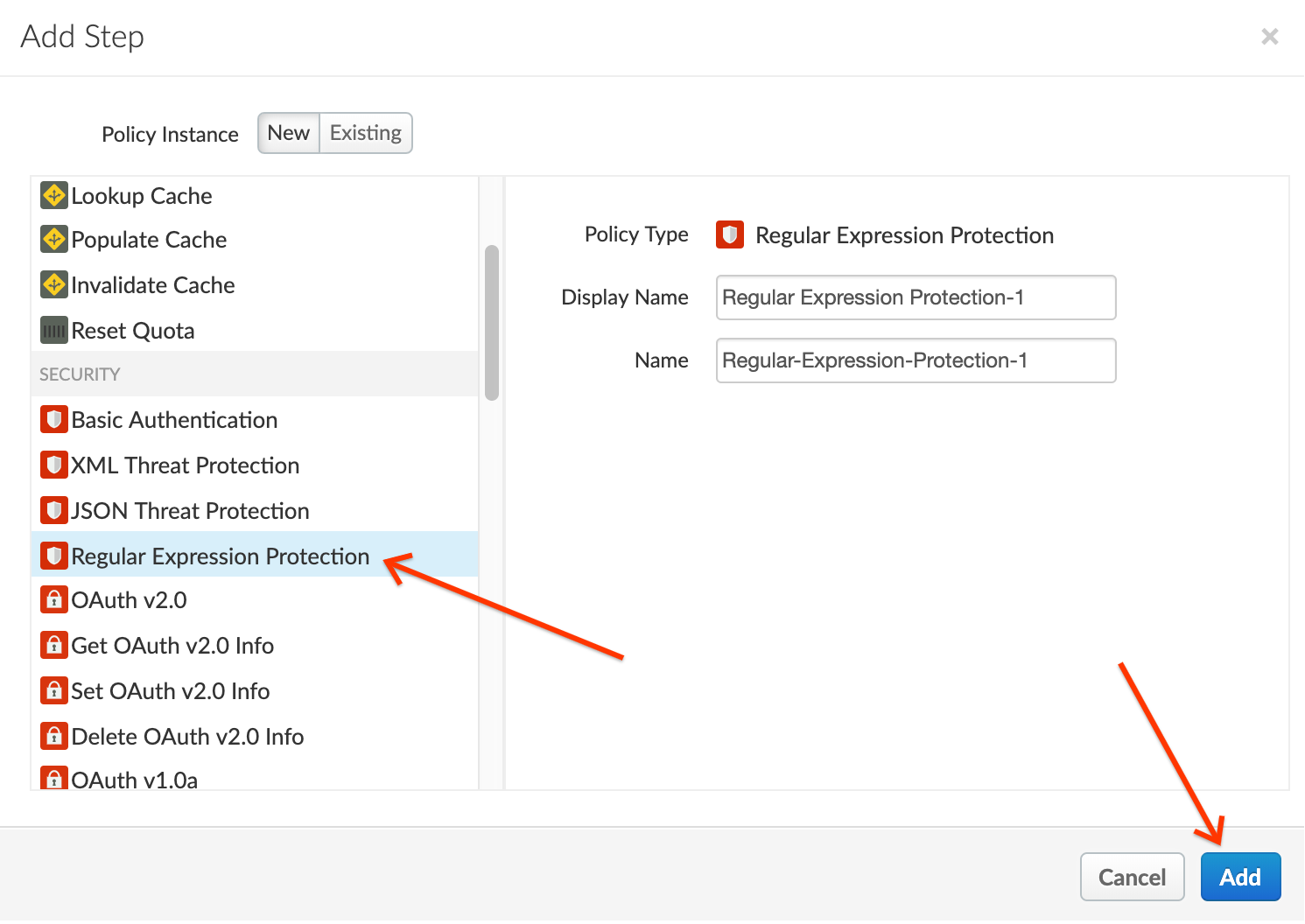This screenshot has width=1305, height=924.
Task: Pick Get OAuth v2.0 Info policy
Action: 172,646
